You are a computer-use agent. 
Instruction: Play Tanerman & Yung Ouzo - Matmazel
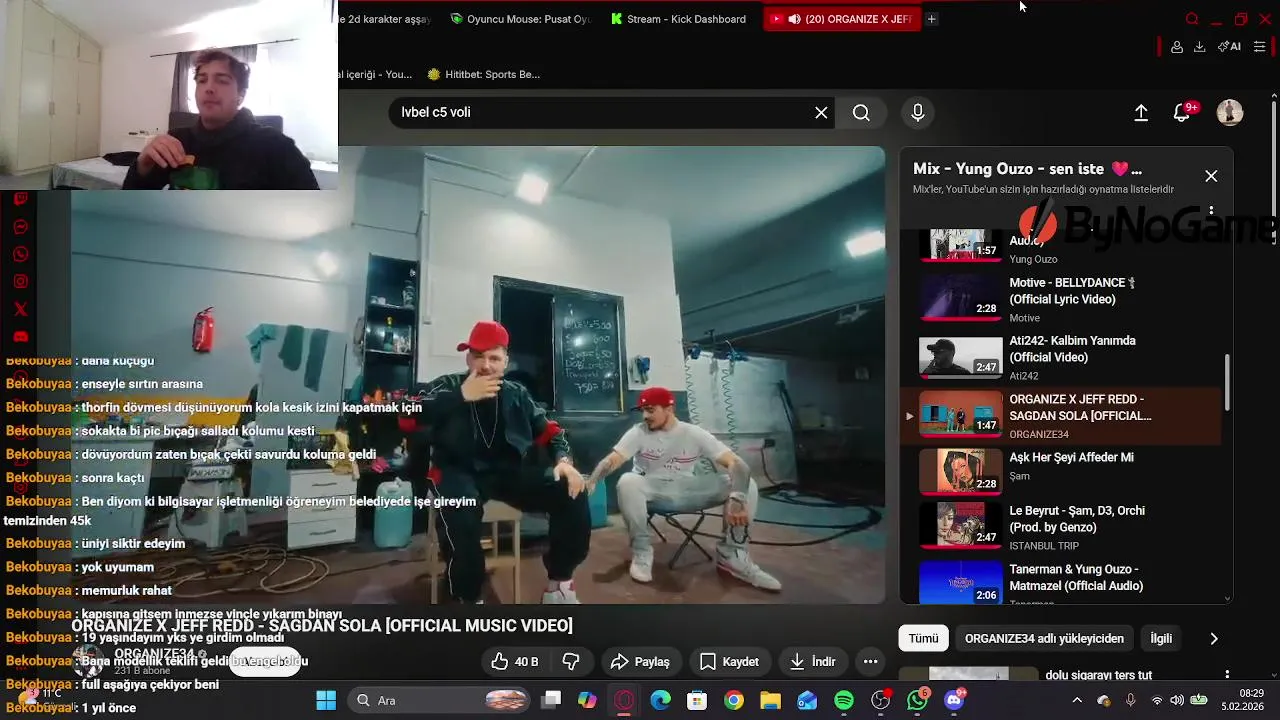pos(1060,581)
